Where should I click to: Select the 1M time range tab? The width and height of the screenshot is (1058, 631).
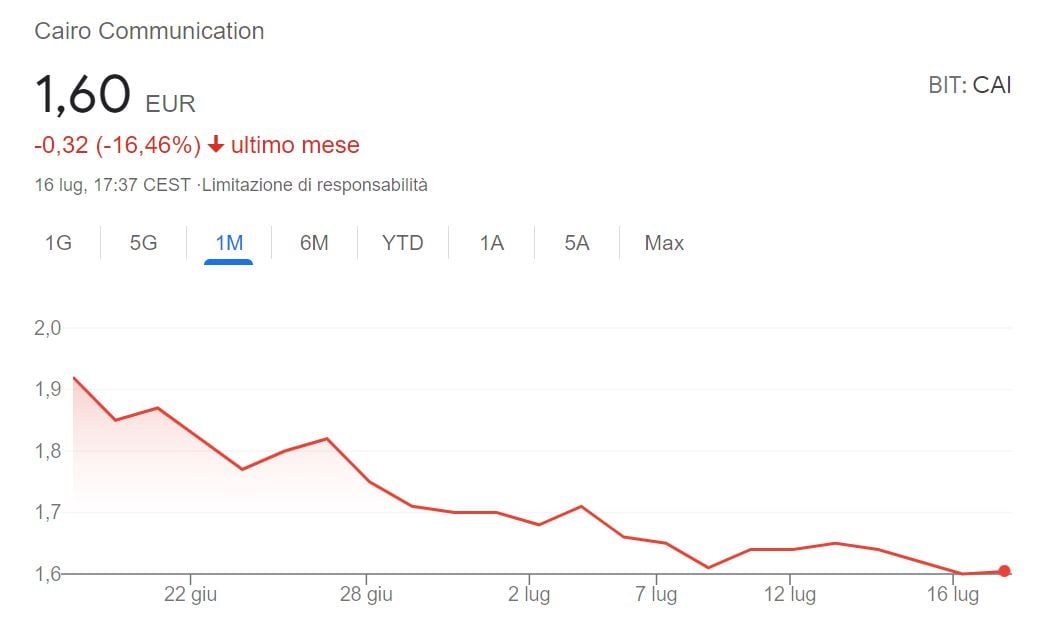click(x=229, y=243)
